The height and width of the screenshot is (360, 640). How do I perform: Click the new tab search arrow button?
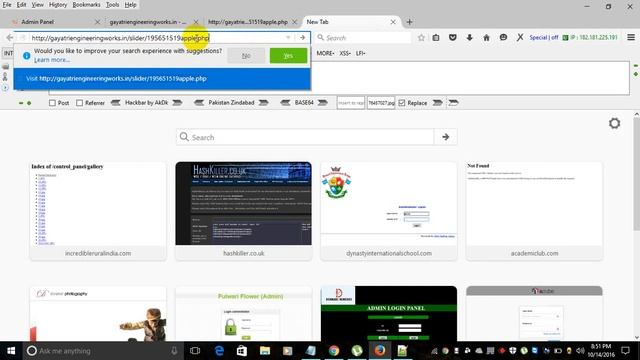coord(445,137)
